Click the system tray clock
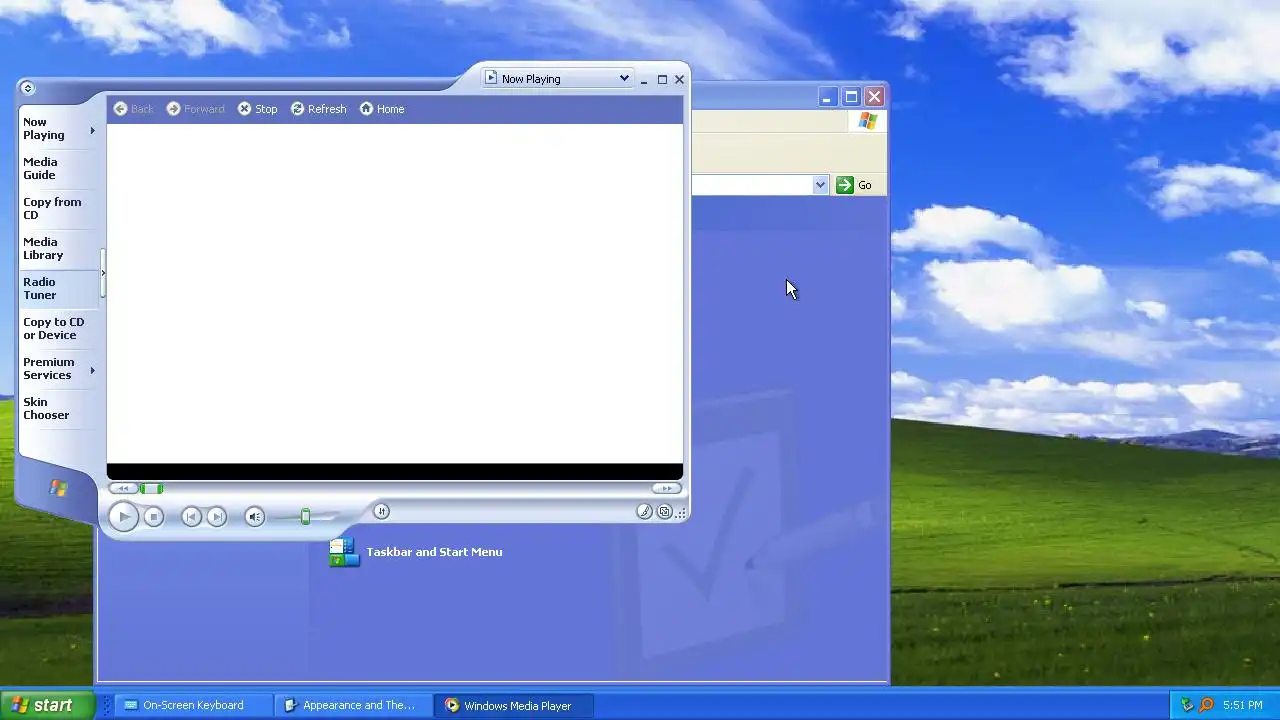 click(x=1242, y=705)
